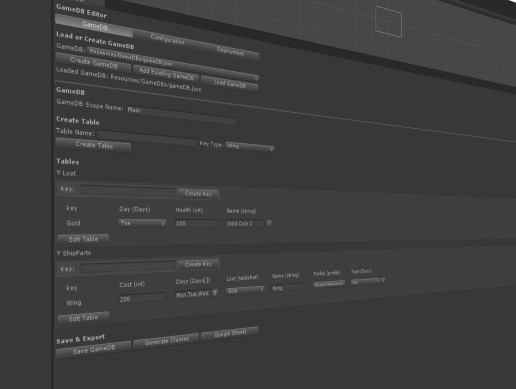
Task: Click the Create GameDB button
Action: pos(93,63)
